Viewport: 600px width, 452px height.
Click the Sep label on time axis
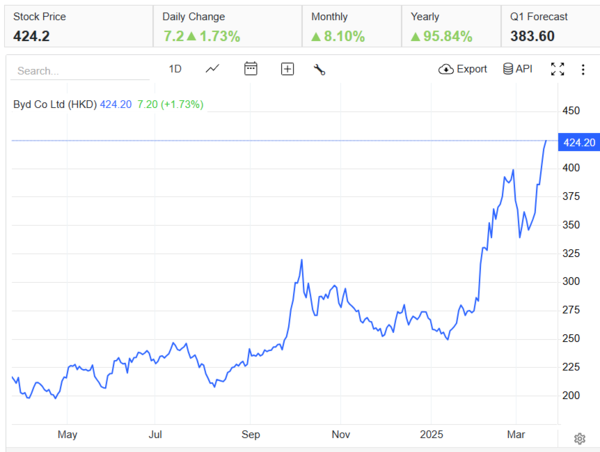coord(251,435)
